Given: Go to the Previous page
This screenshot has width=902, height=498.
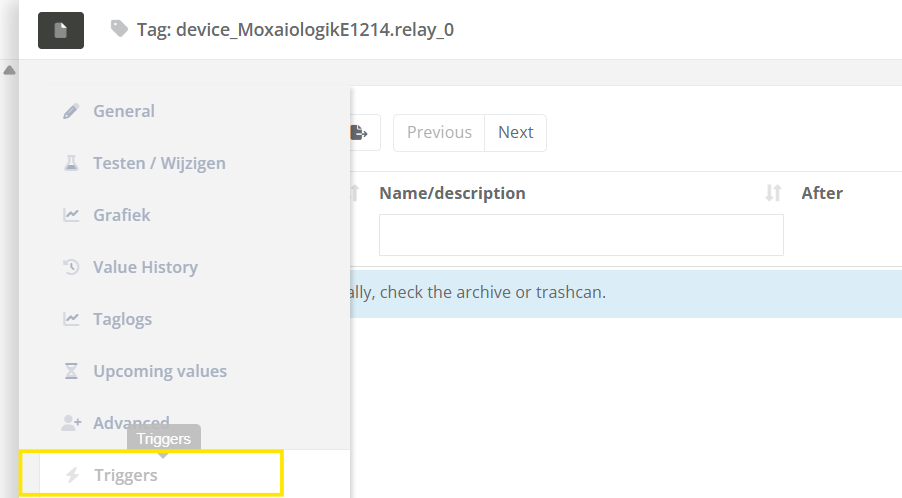Looking at the screenshot, I should (x=439, y=132).
